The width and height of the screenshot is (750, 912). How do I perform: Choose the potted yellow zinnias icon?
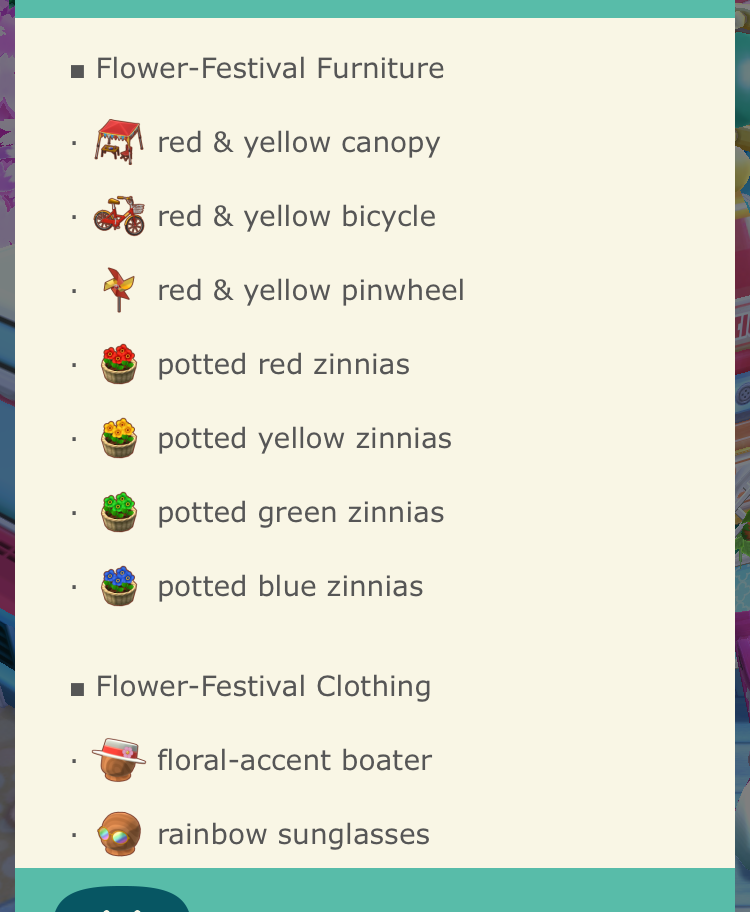(x=119, y=438)
